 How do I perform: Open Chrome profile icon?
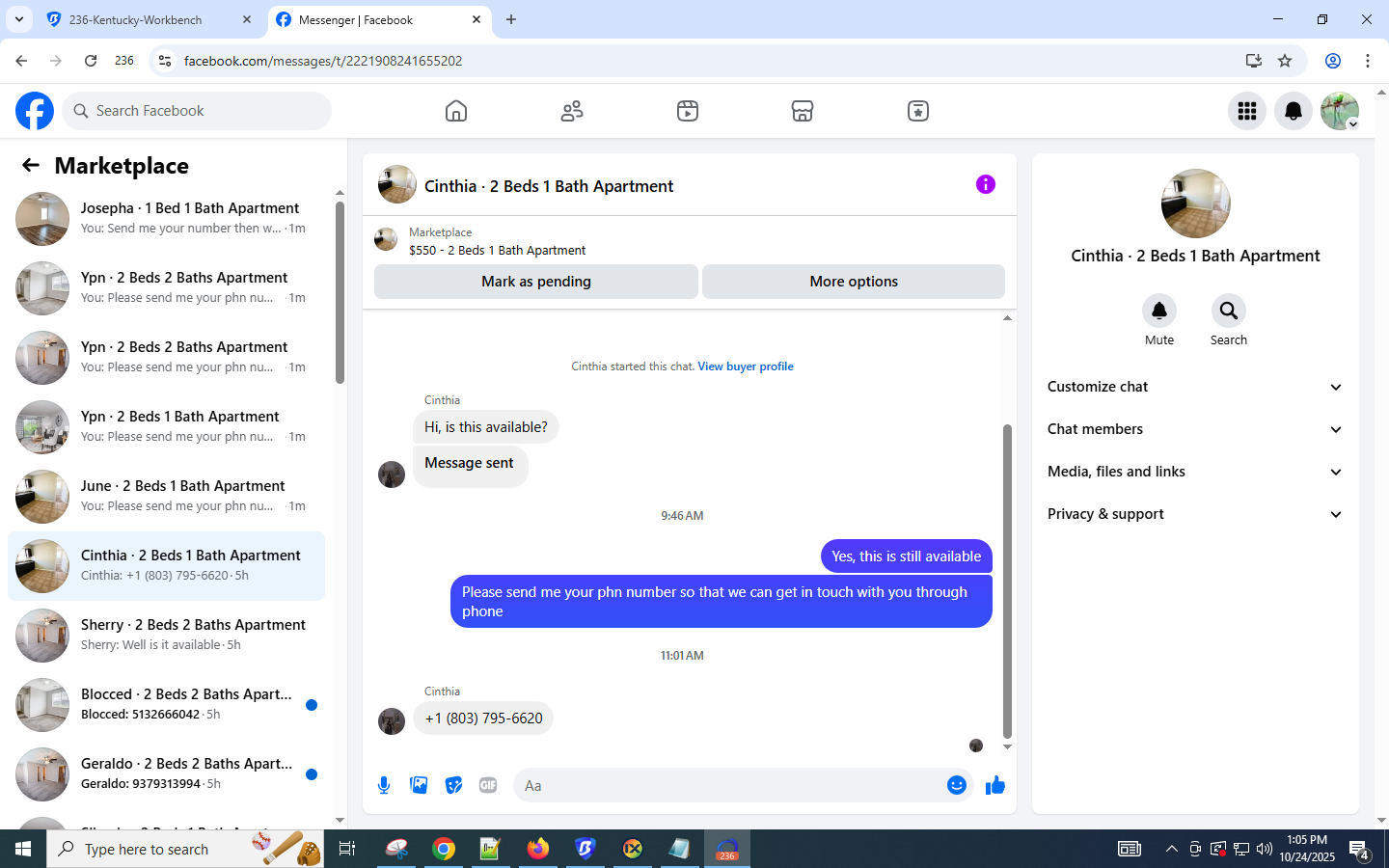1333,61
